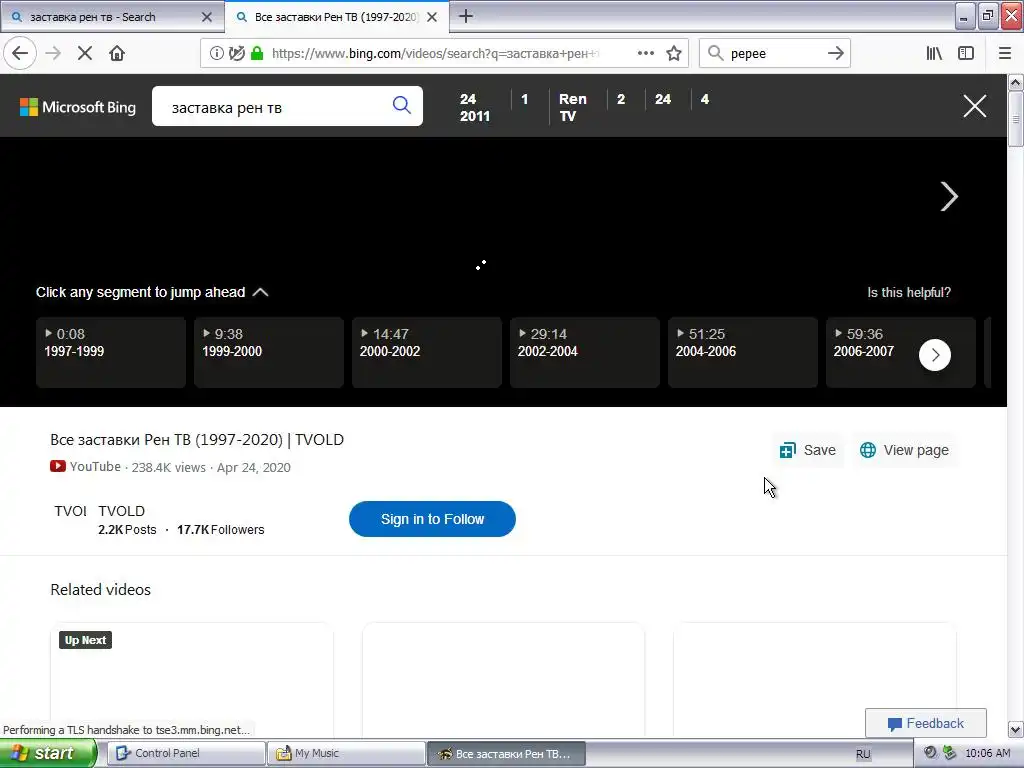The width and height of the screenshot is (1024, 768).
Task: Switch to 'заставка рен тв - Search' tab
Action: pos(112,17)
